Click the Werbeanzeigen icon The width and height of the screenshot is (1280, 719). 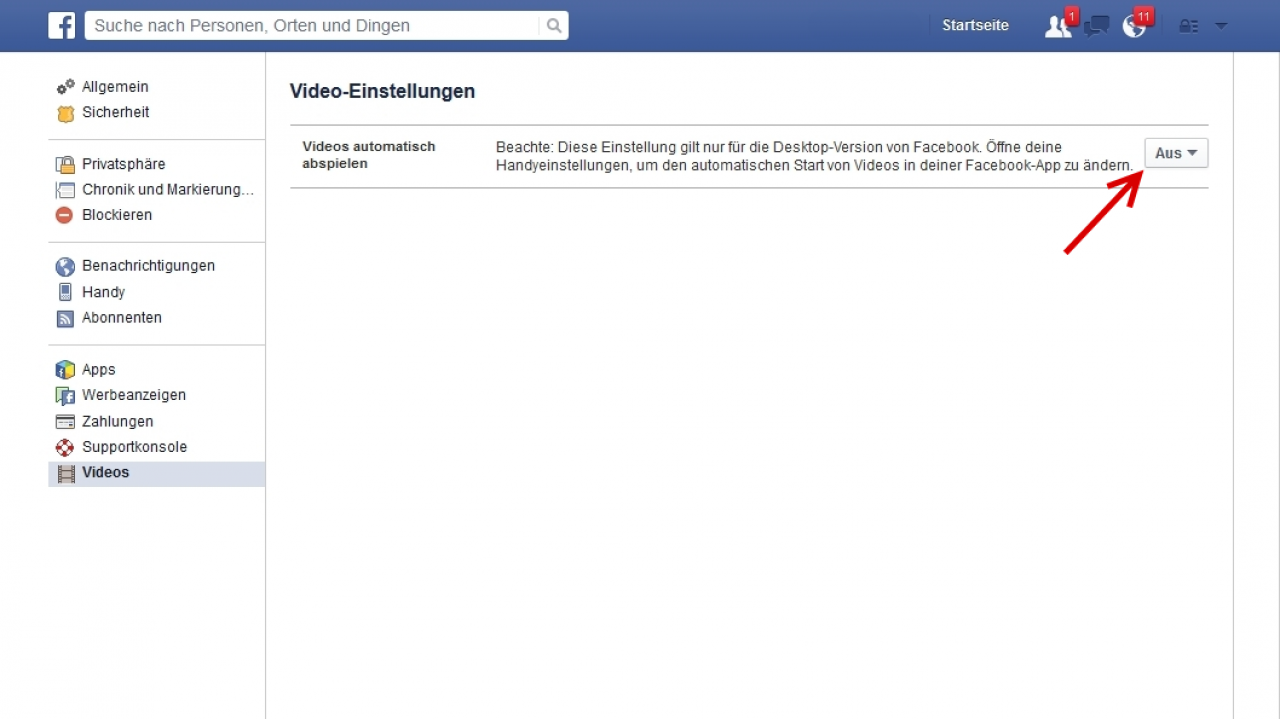(65, 395)
